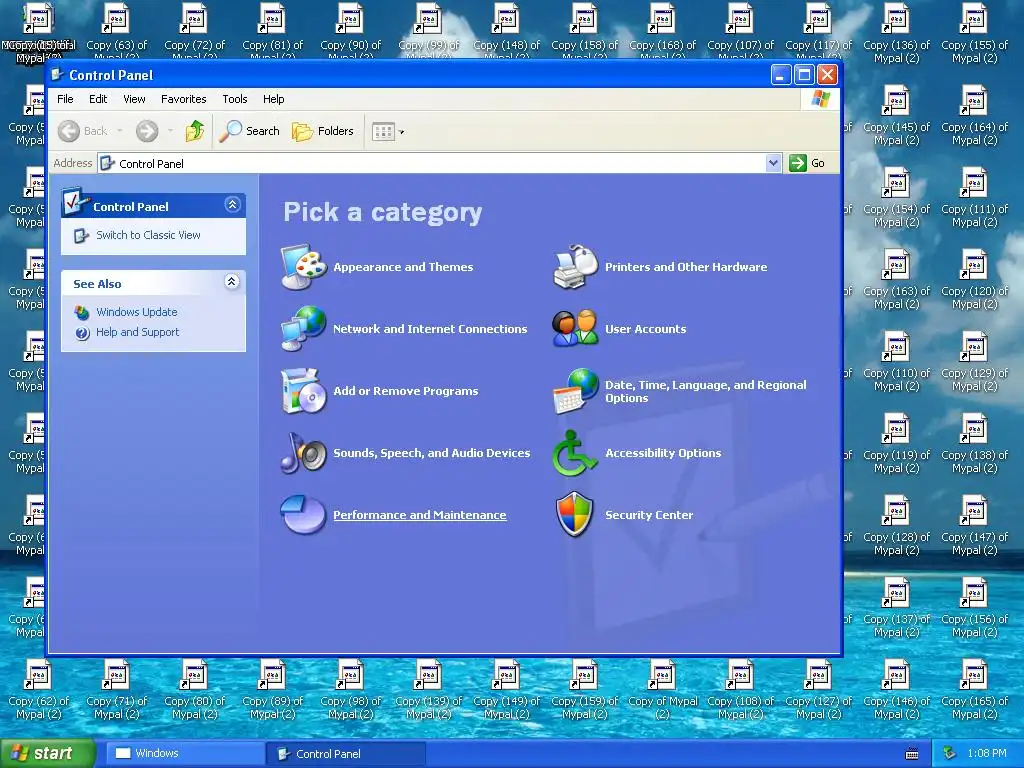Select desktop icon Copy (62) of Mypal
This screenshot has width=1024, height=768.
click(39, 690)
